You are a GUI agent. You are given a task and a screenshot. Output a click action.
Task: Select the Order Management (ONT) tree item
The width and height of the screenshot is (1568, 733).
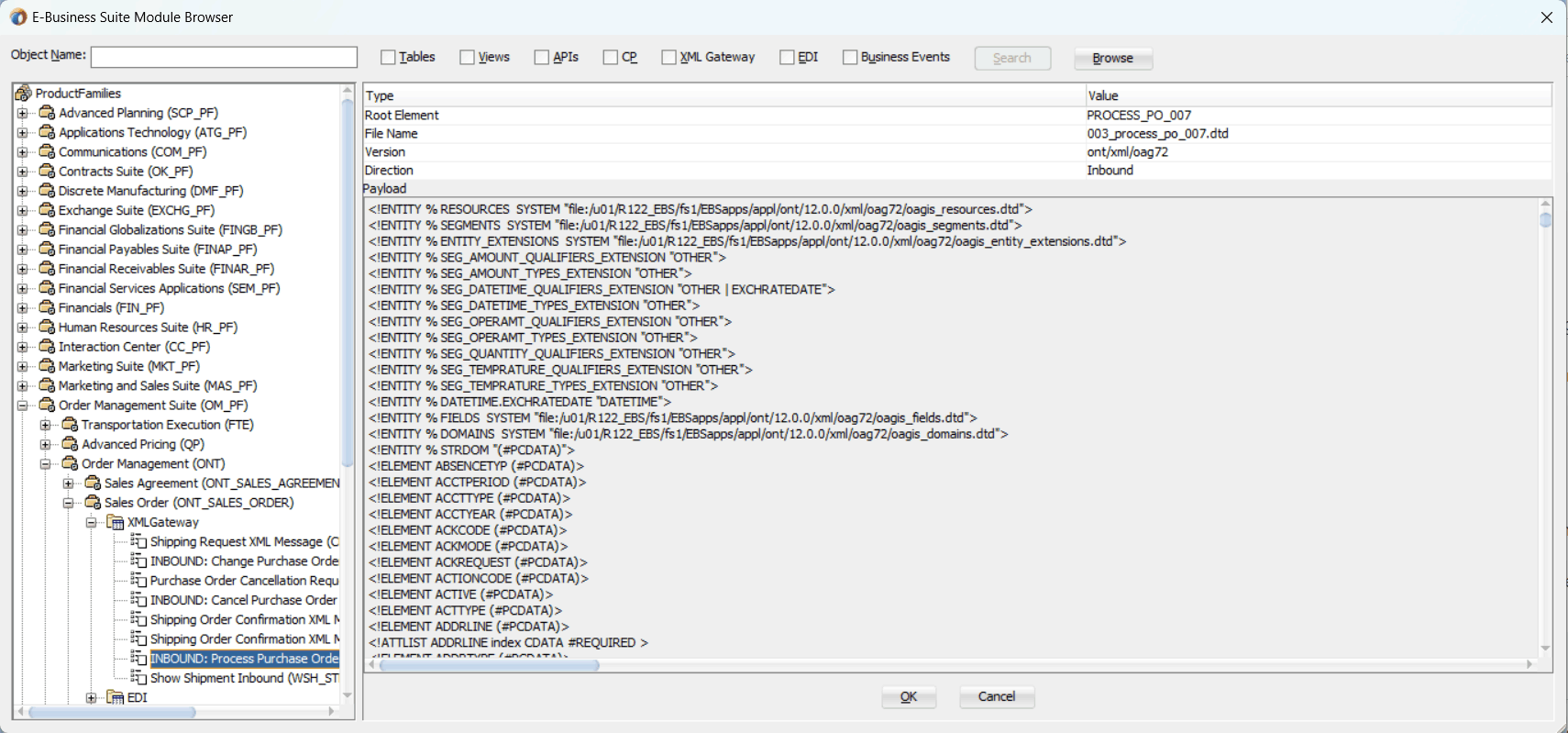[x=153, y=463]
